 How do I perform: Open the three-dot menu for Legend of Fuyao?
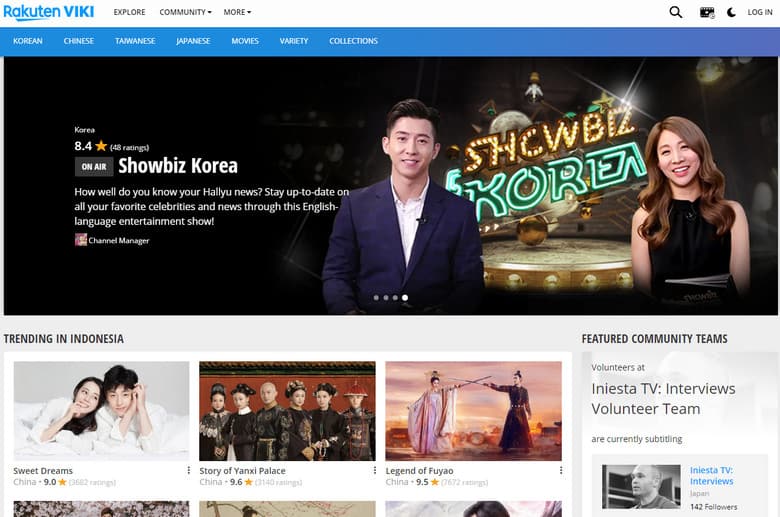561,470
